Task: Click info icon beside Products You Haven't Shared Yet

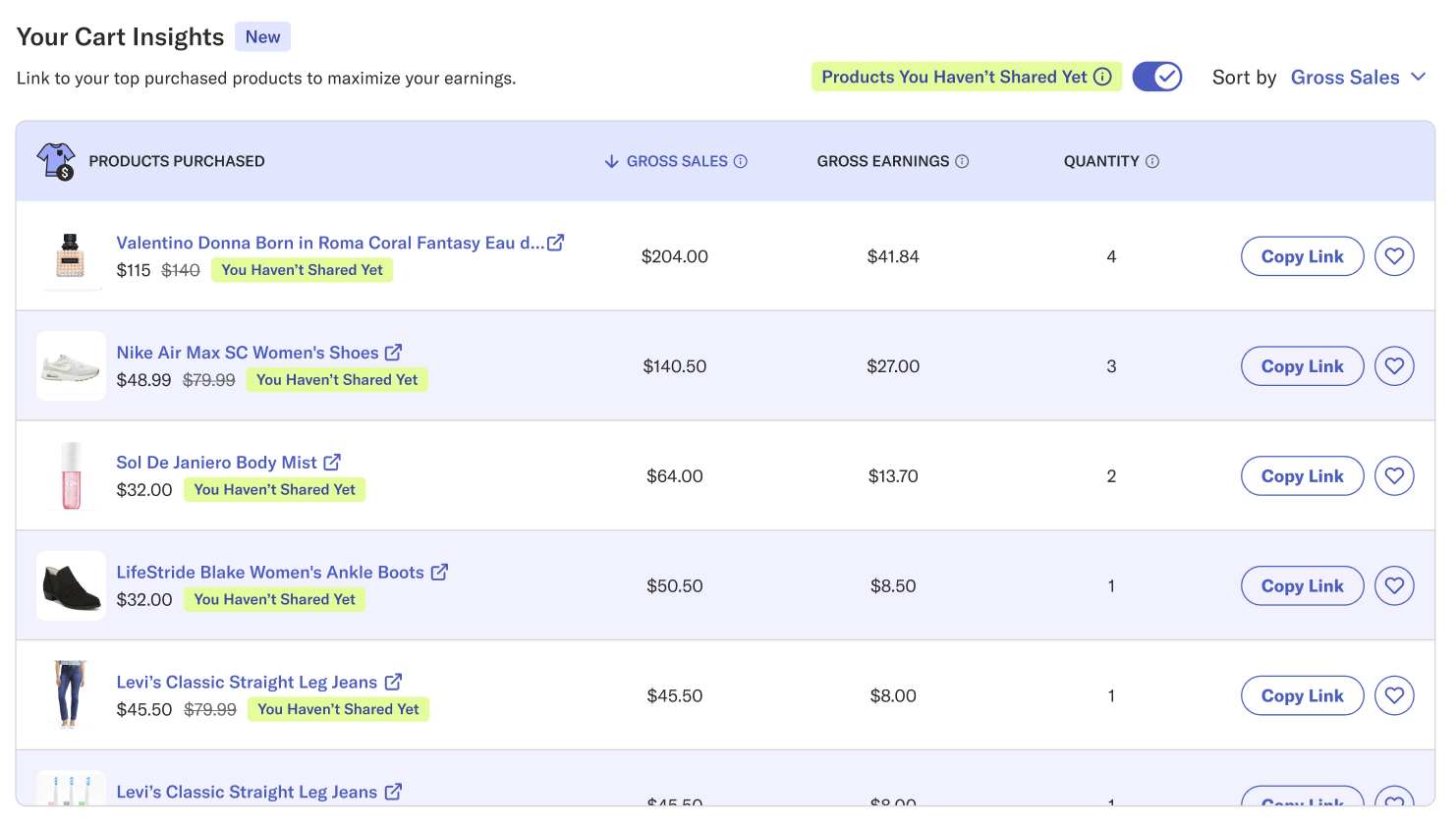Action: pyautogui.click(x=1102, y=77)
